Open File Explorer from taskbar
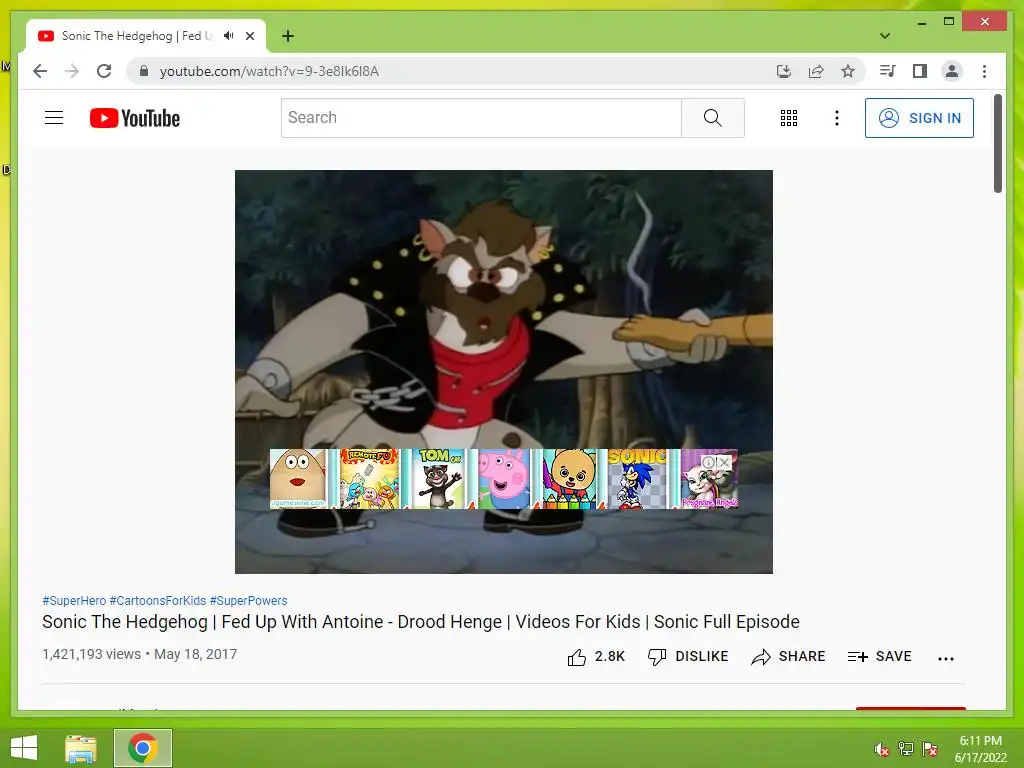1024x768 pixels. click(80, 748)
